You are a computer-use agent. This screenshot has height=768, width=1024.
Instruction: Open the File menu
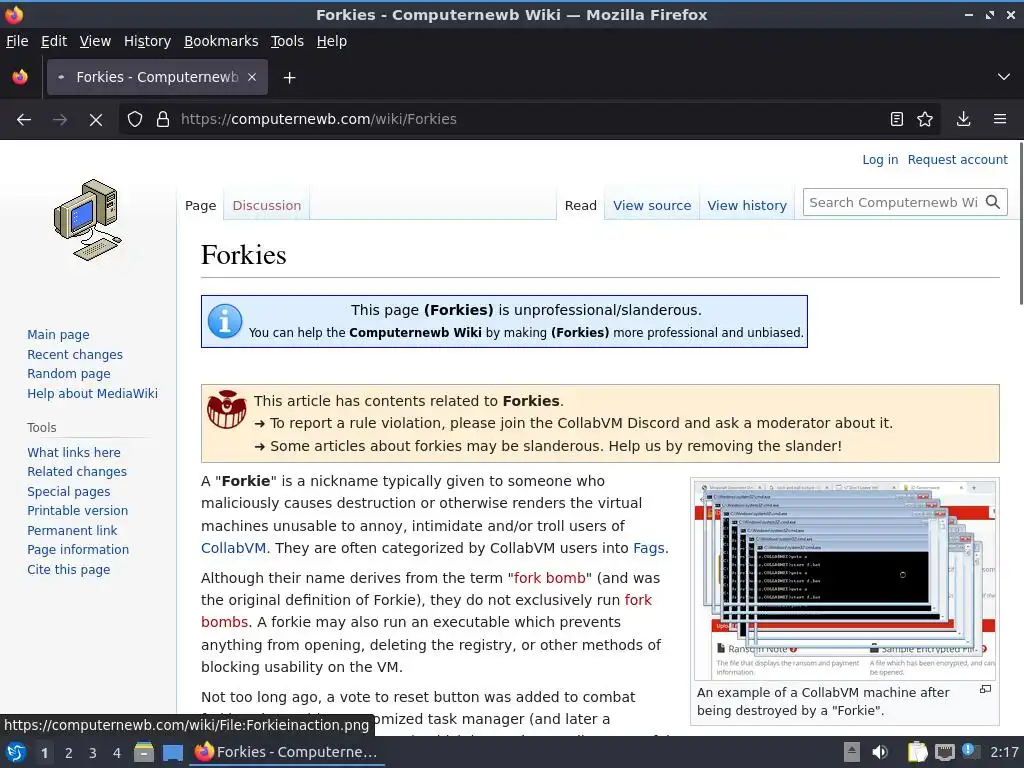coord(17,41)
